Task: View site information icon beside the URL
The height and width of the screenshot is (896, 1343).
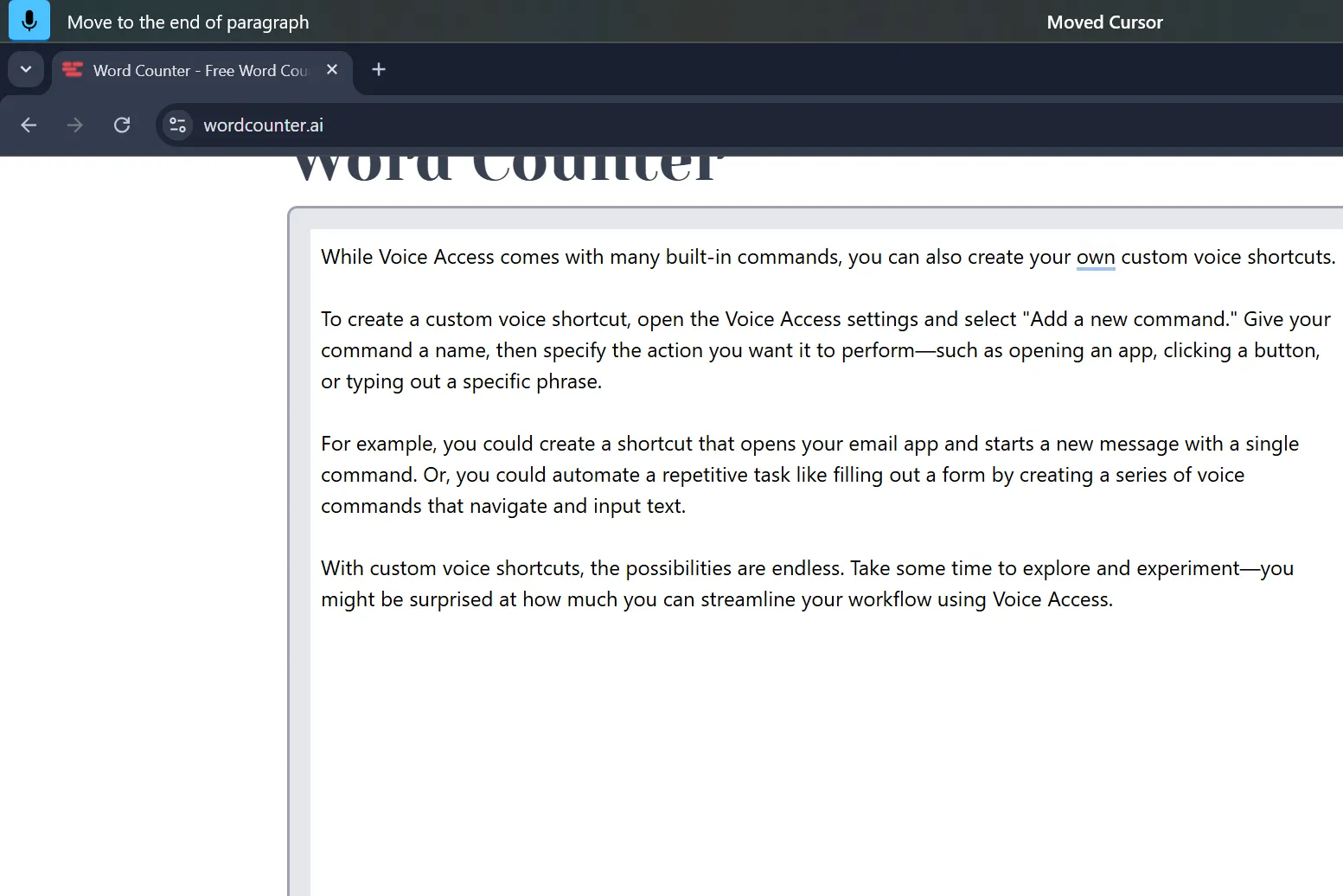Action: tap(178, 125)
